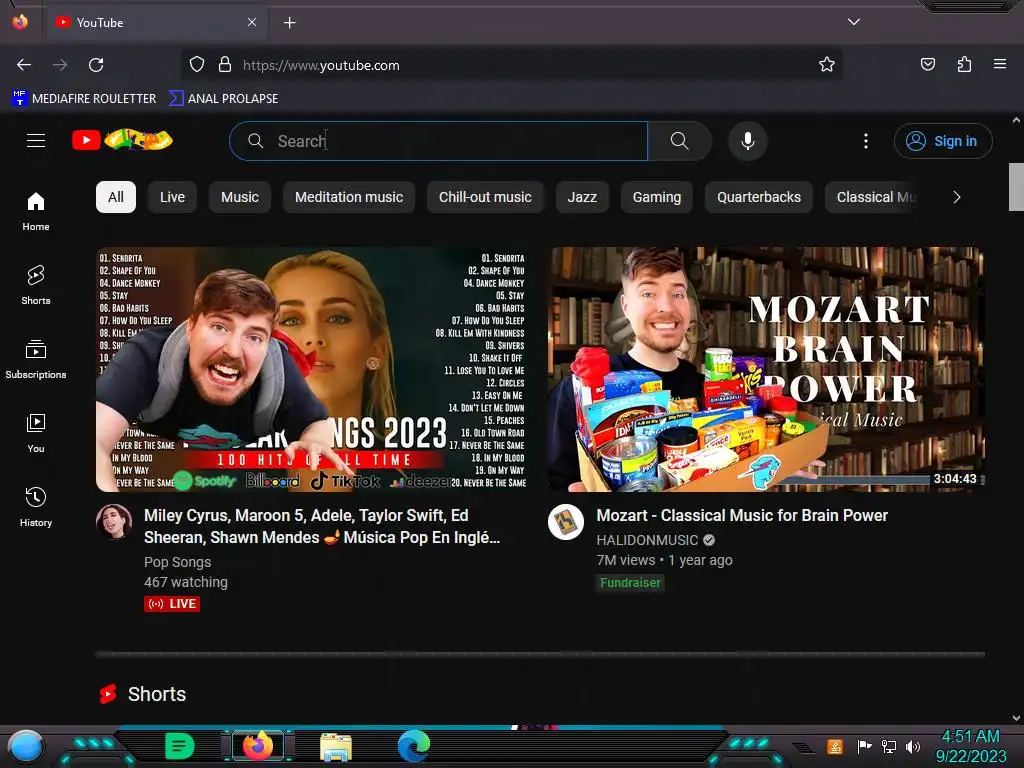
Task: Open the 100 Hits 2023 live stream thumbnail
Action: pos(311,369)
